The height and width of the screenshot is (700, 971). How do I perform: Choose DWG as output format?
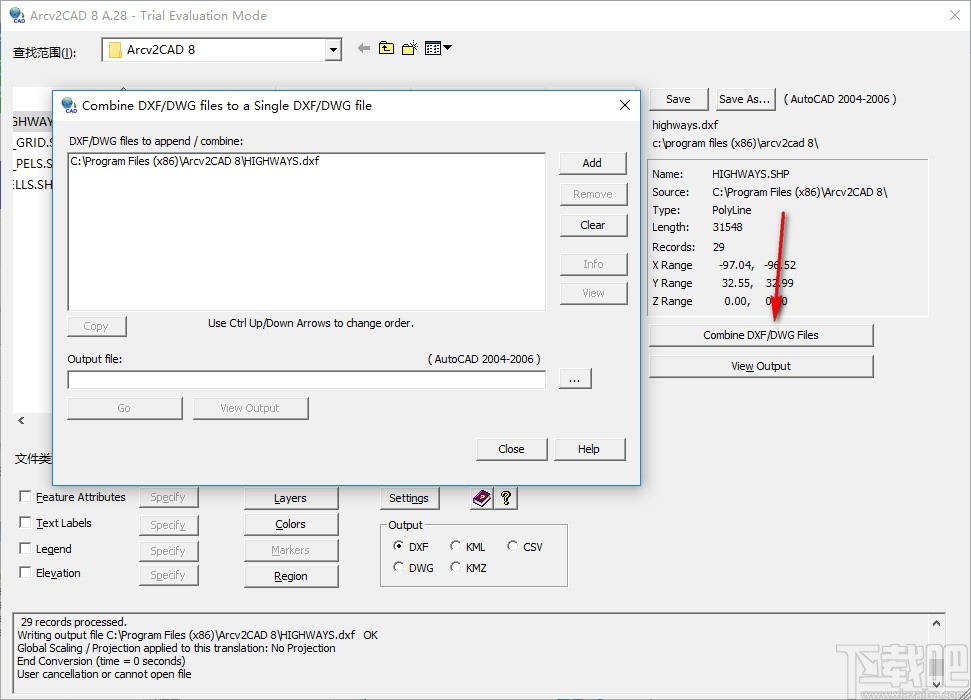click(399, 567)
